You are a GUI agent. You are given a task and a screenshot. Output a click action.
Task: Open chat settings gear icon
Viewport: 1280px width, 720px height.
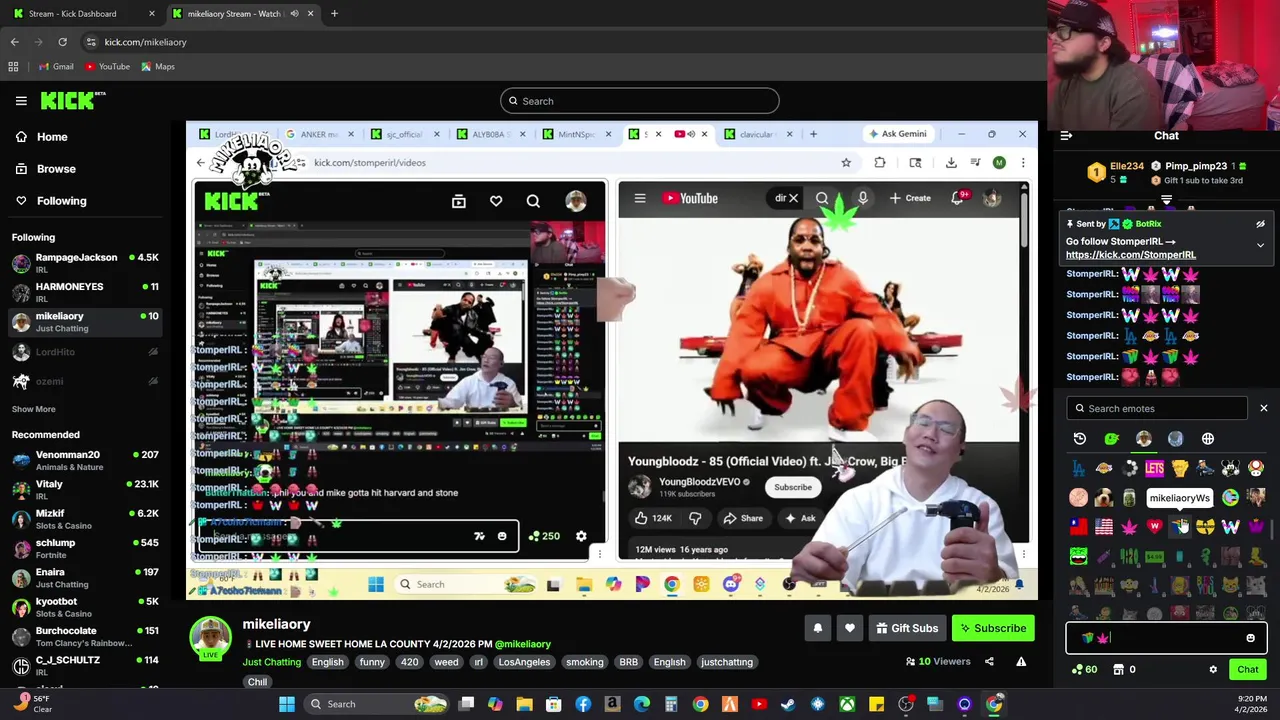(1213, 670)
